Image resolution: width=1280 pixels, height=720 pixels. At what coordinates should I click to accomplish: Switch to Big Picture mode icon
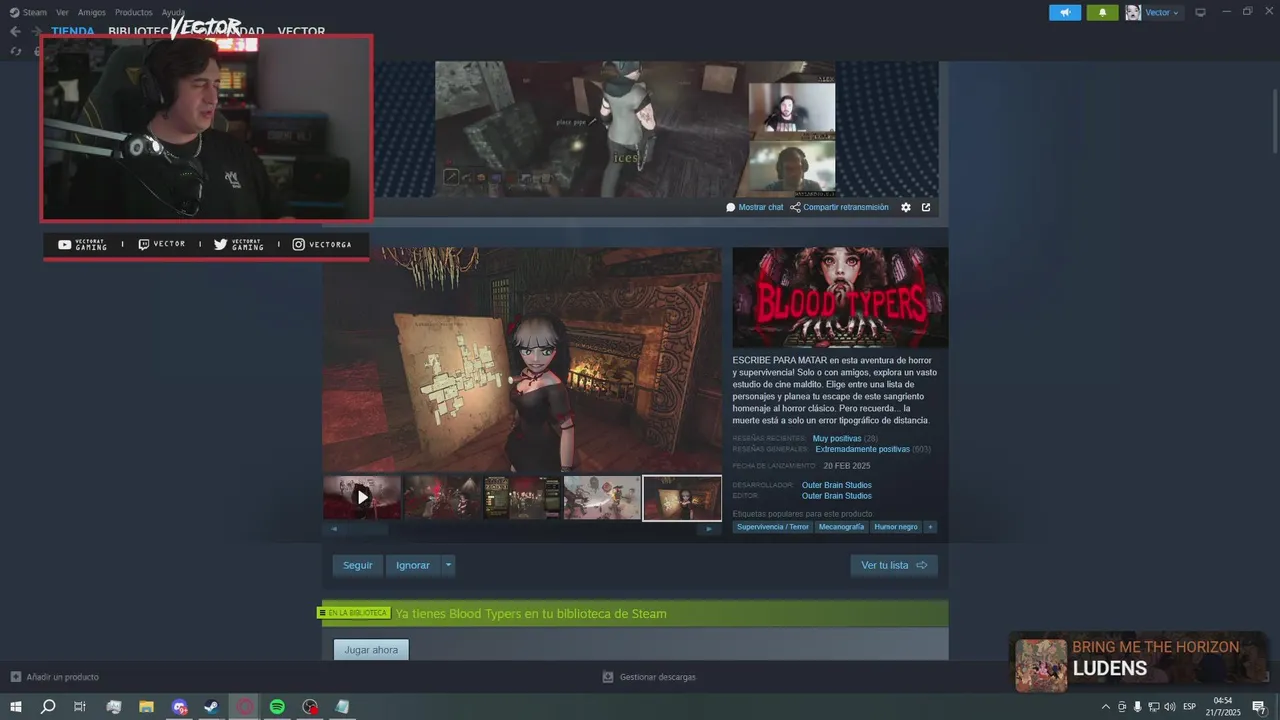pos(1200,12)
